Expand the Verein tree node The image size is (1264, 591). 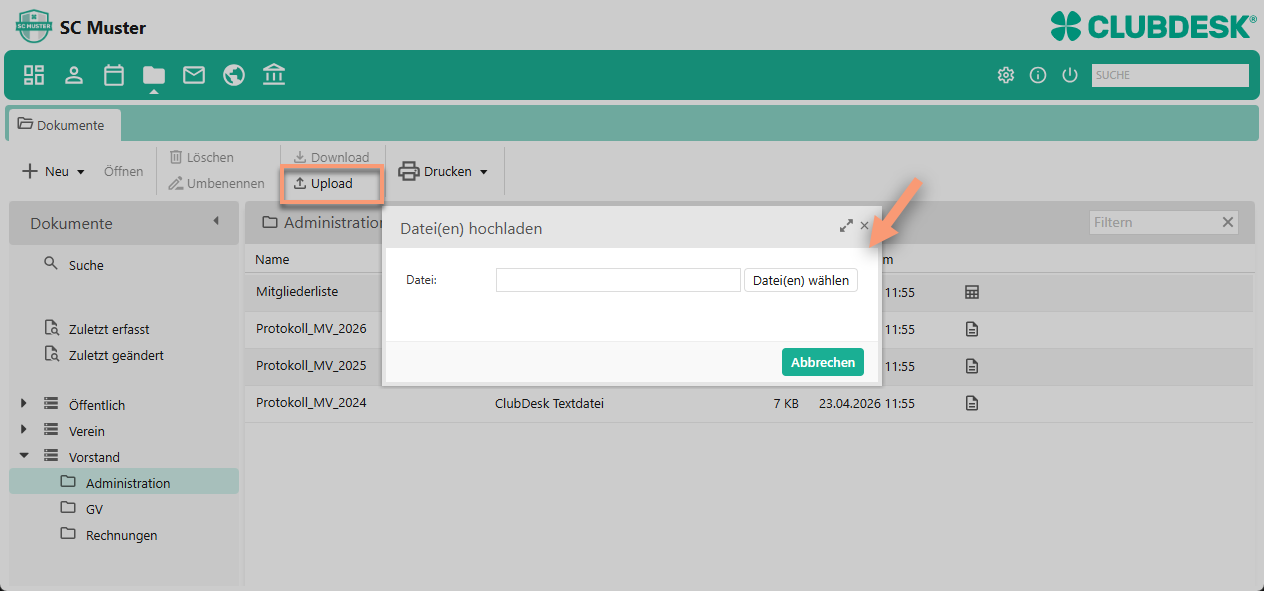pyautogui.click(x=24, y=430)
